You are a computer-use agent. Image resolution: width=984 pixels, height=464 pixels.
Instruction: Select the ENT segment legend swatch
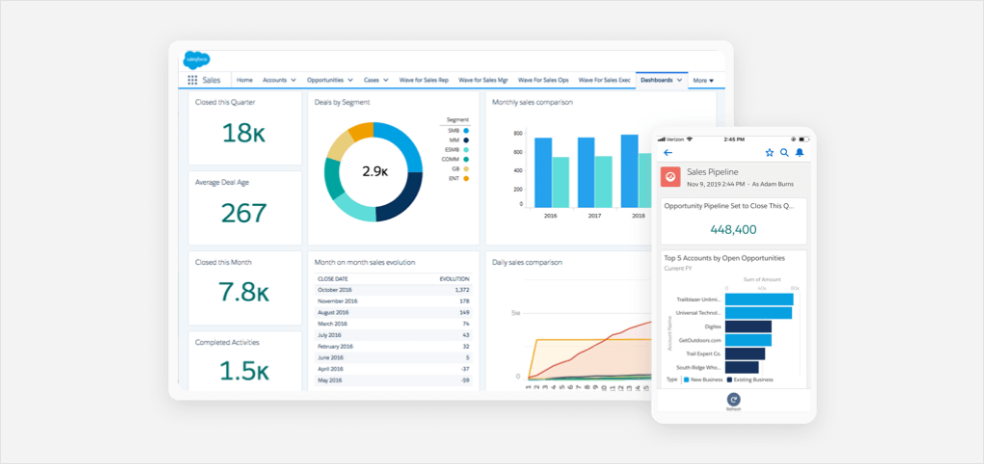point(466,178)
